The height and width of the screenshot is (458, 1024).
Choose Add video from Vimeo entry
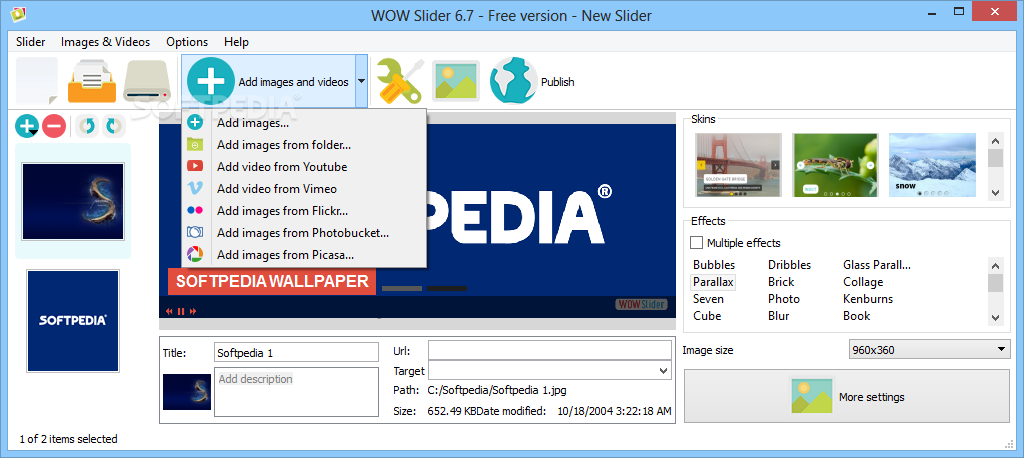coord(304,189)
